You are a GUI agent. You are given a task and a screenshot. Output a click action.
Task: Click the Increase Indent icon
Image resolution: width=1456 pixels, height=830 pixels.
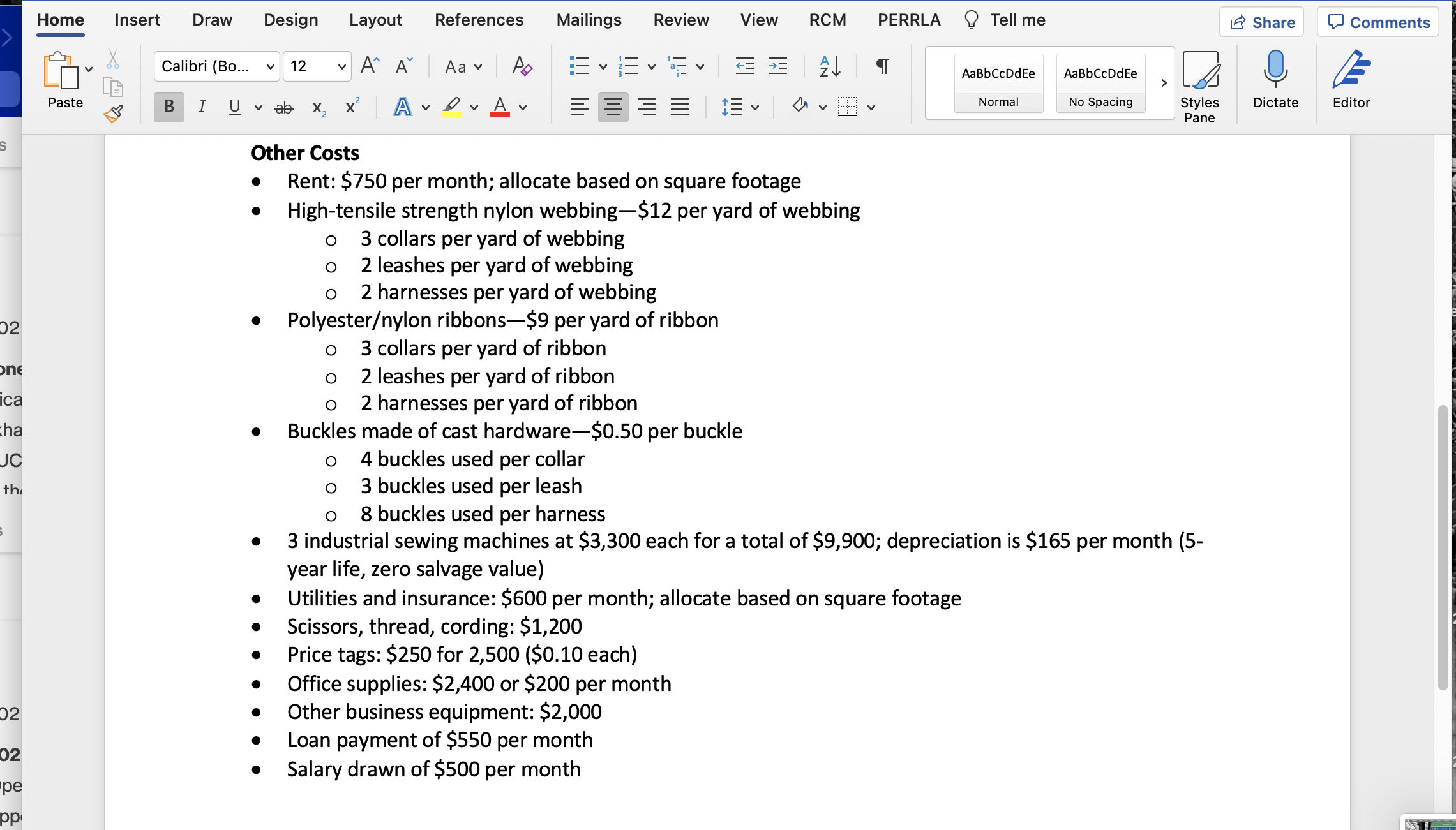tap(778, 66)
